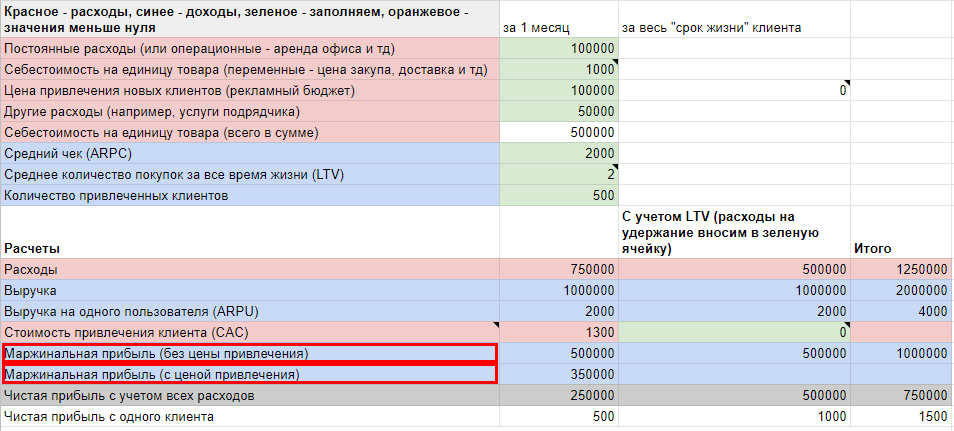Click the 'С учетом LTV' header cell
954x431 pixels.
(734, 232)
